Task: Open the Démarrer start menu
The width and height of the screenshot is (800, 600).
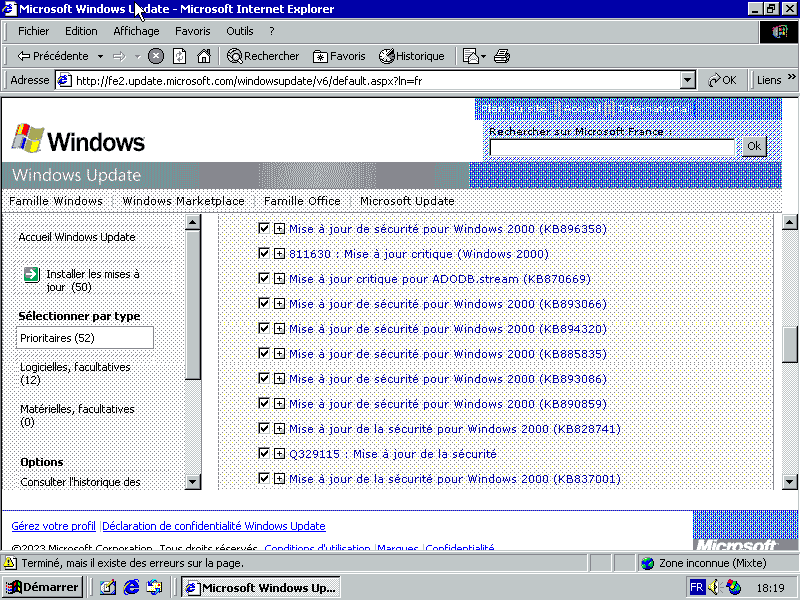Action: coord(42,587)
